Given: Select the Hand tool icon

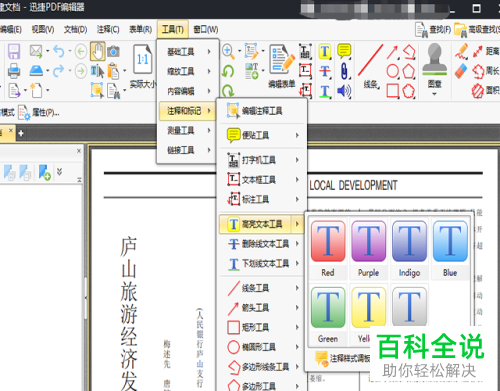Looking at the screenshot, I should pos(97,51).
